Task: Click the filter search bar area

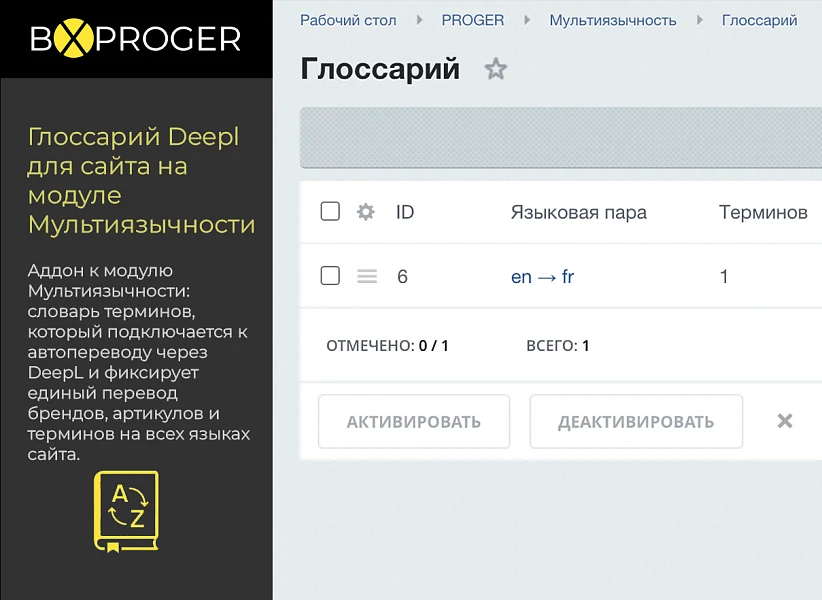Action: click(x=560, y=137)
